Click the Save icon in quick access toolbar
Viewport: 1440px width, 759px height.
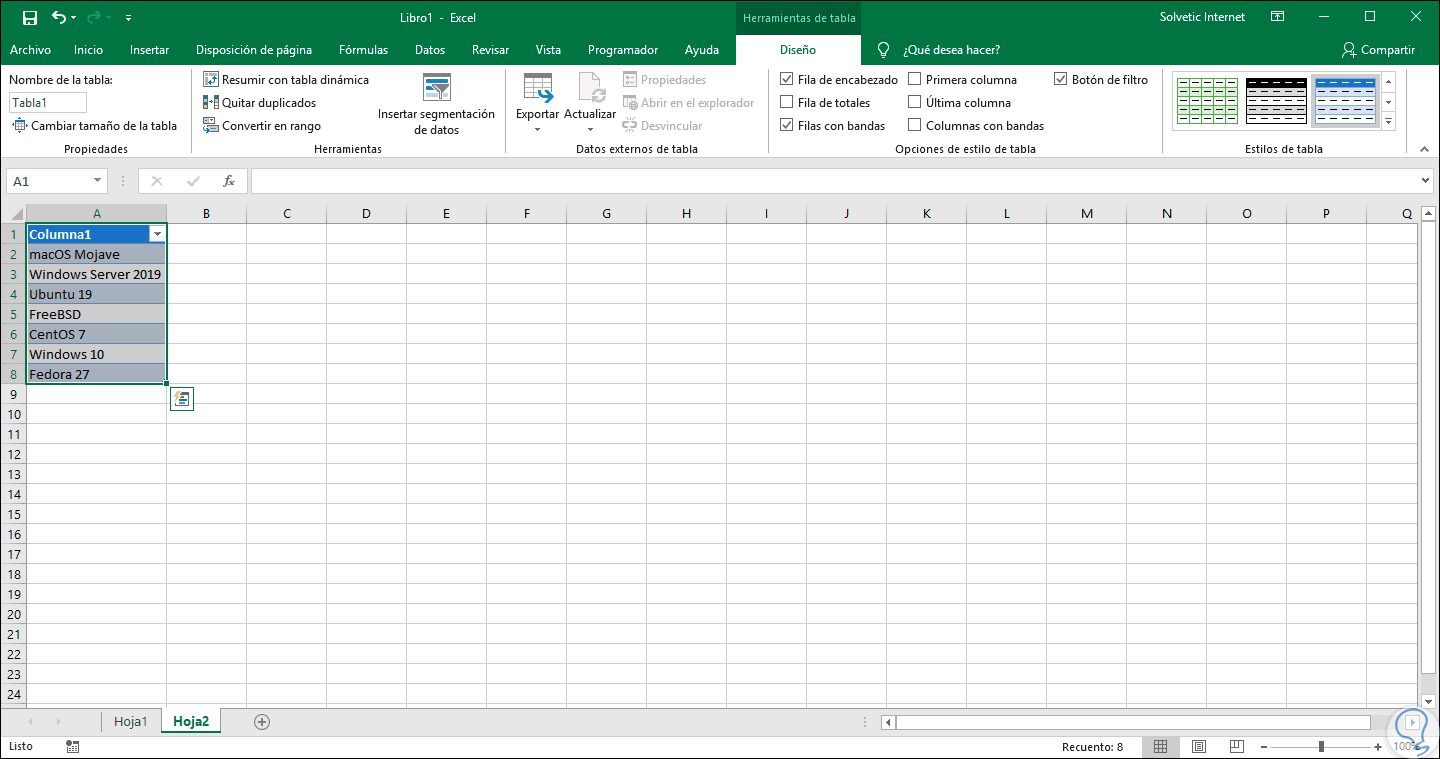[x=29, y=17]
